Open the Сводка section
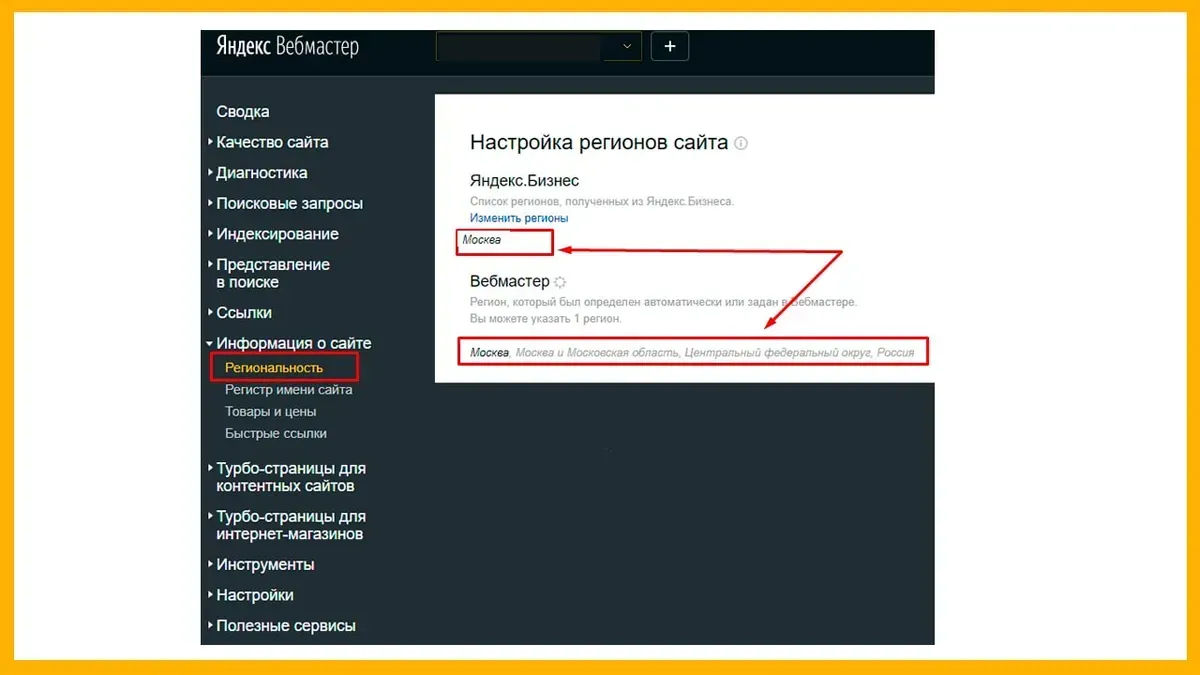Viewport: 1200px width, 675px height. point(243,112)
